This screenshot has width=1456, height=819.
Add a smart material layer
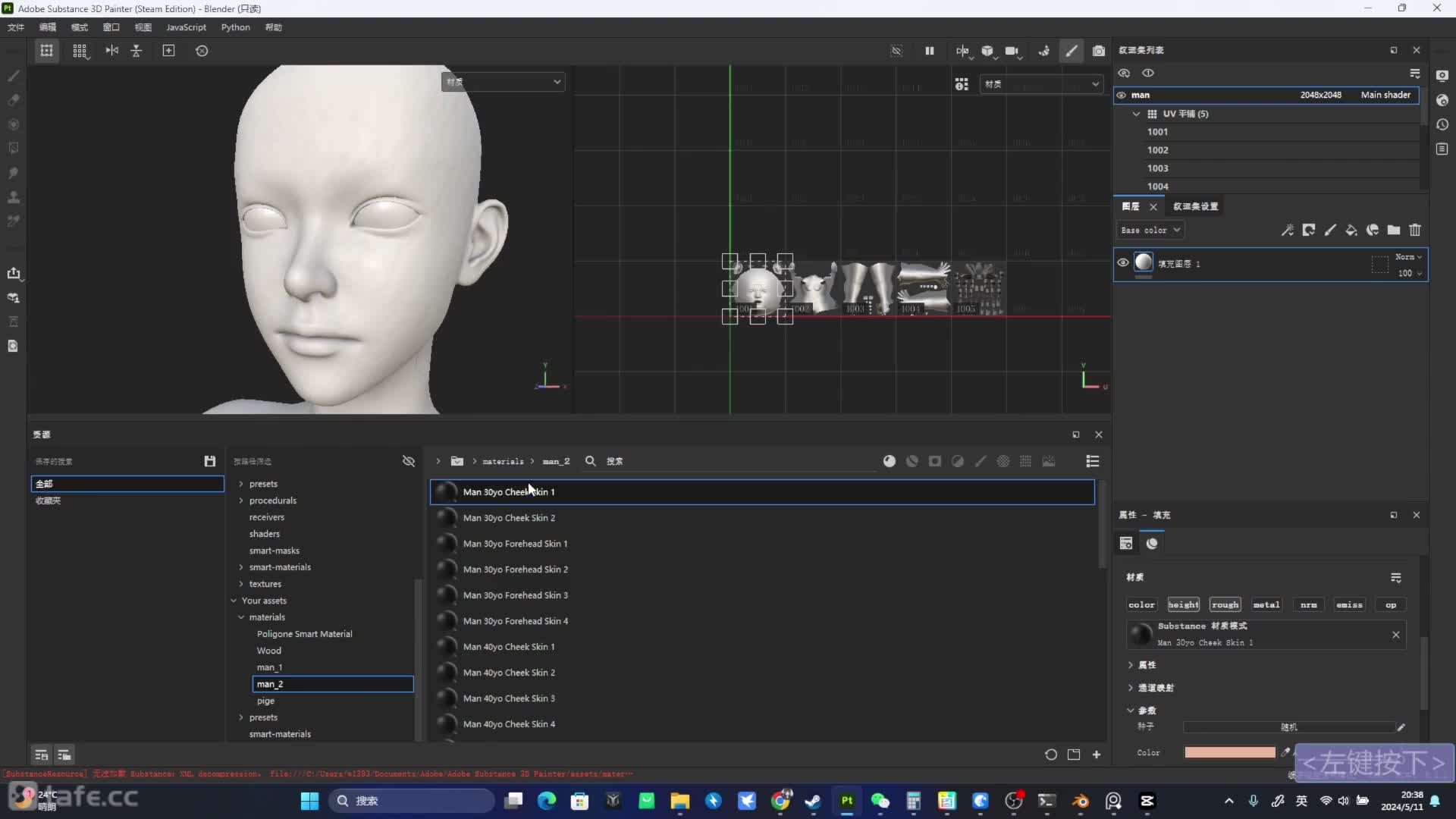click(x=1373, y=230)
